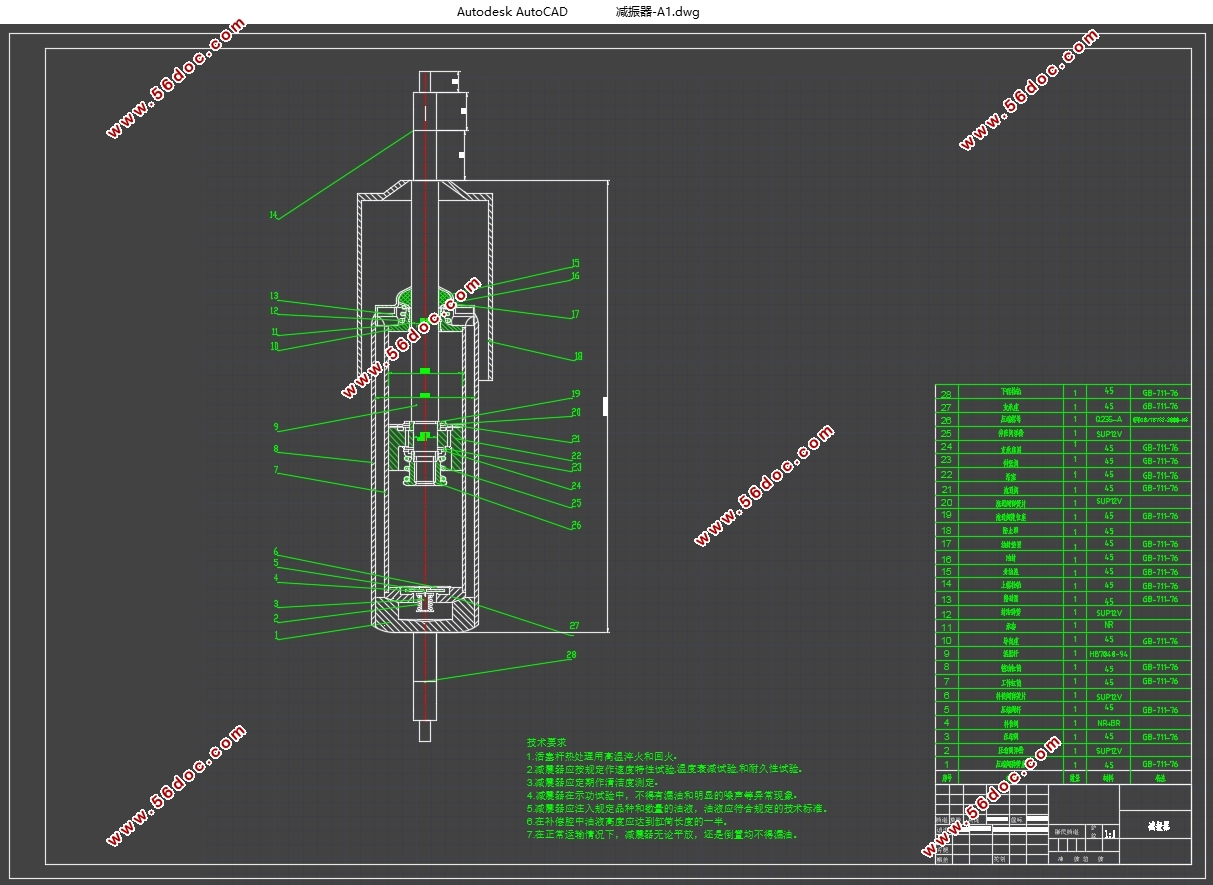
Task: Select balloon label 14 left of the piston rod
Action: click(x=273, y=214)
